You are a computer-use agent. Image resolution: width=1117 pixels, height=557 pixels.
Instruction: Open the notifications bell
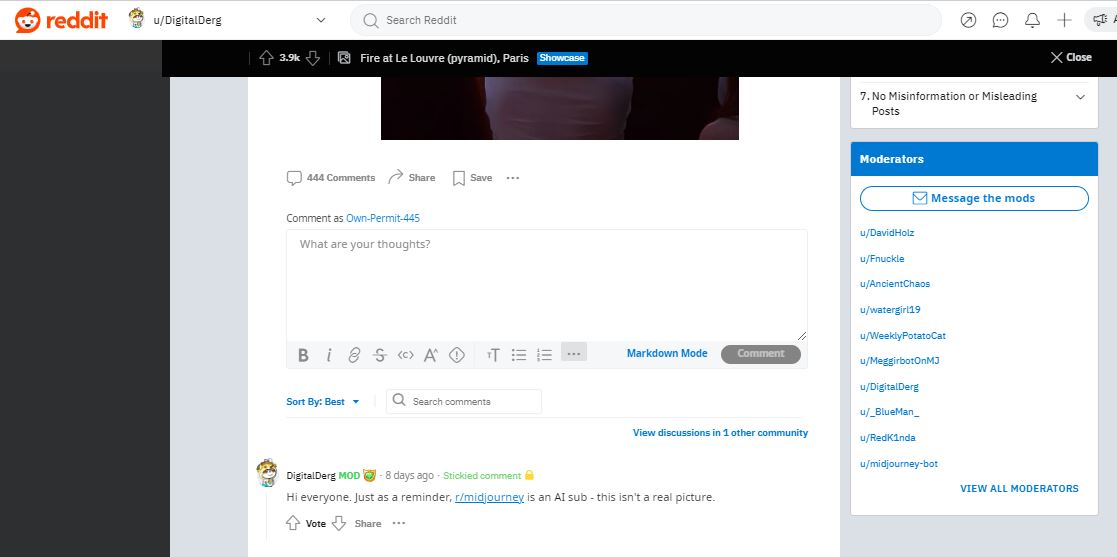click(x=1032, y=21)
